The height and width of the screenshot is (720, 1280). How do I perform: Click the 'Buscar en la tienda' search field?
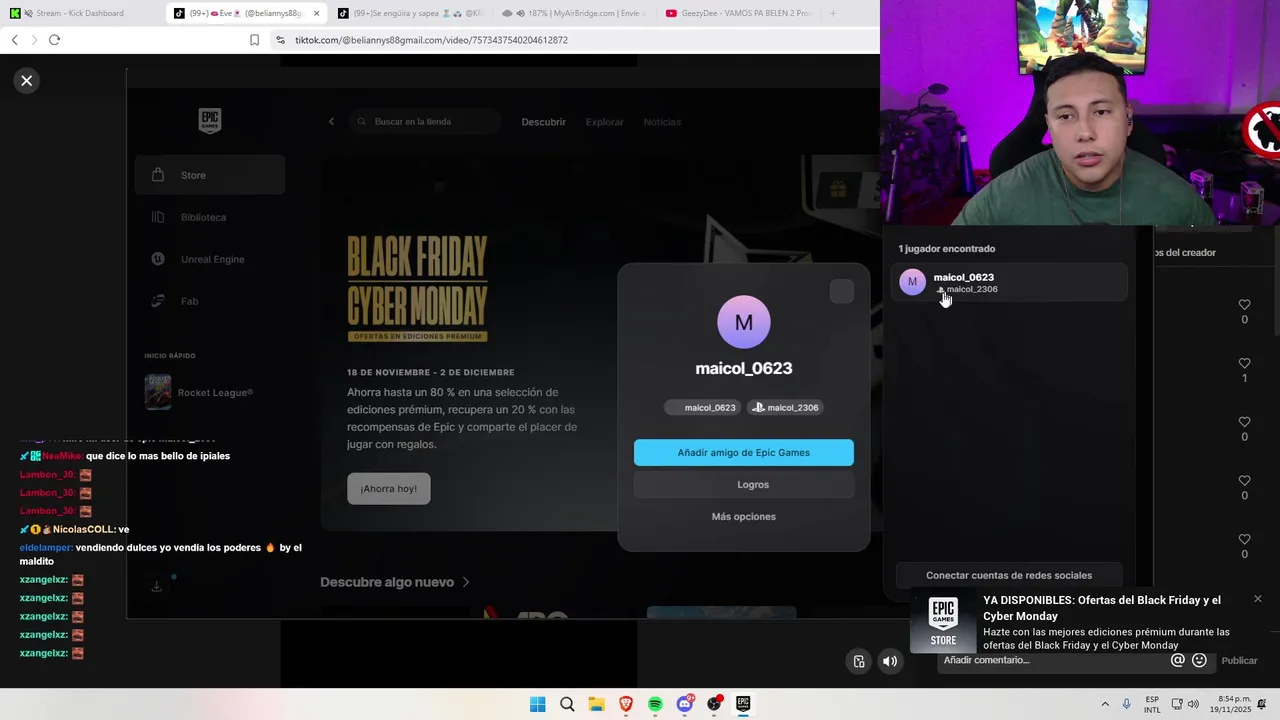425,122
